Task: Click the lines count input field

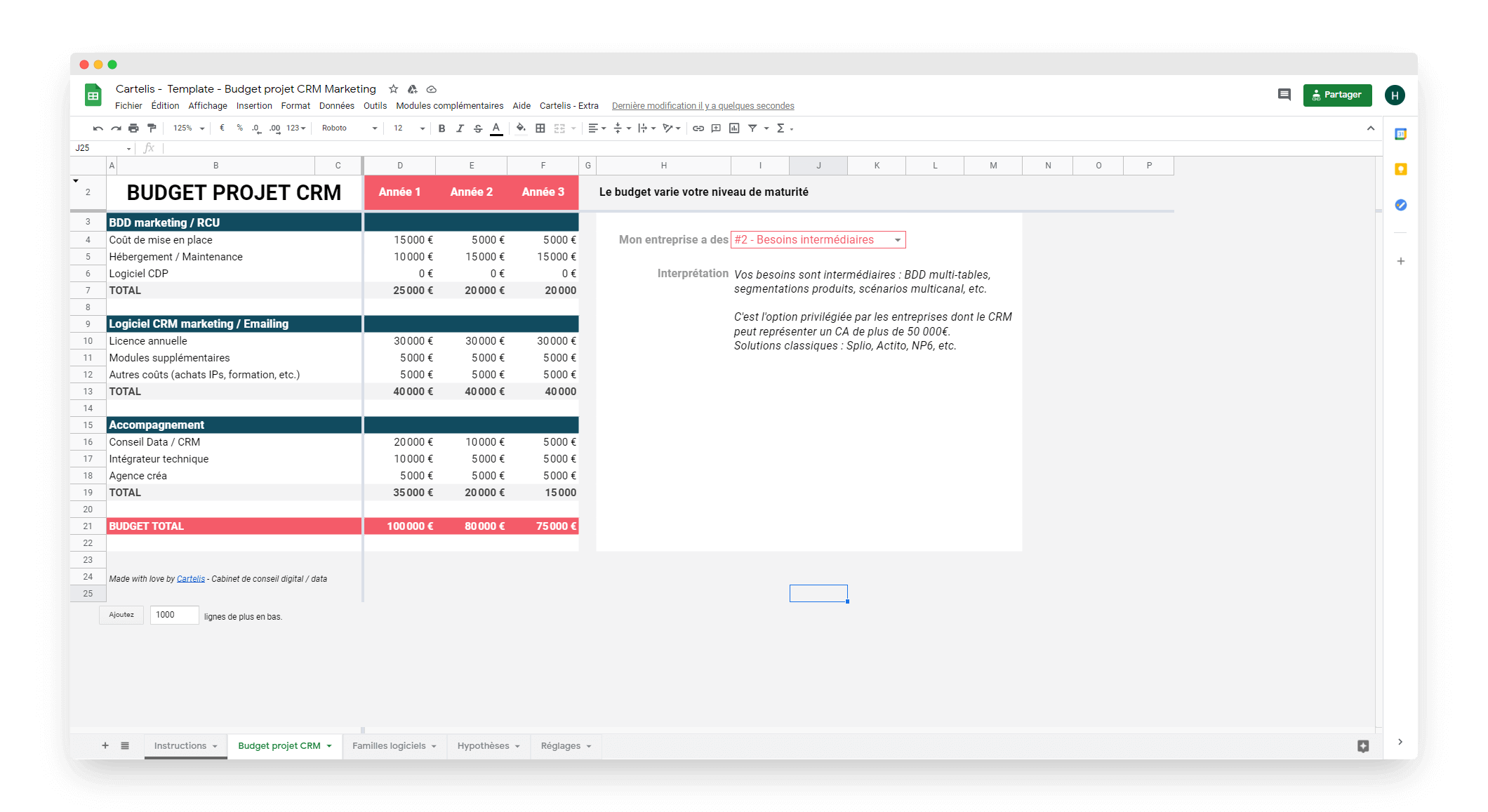Action: tap(174, 615)
